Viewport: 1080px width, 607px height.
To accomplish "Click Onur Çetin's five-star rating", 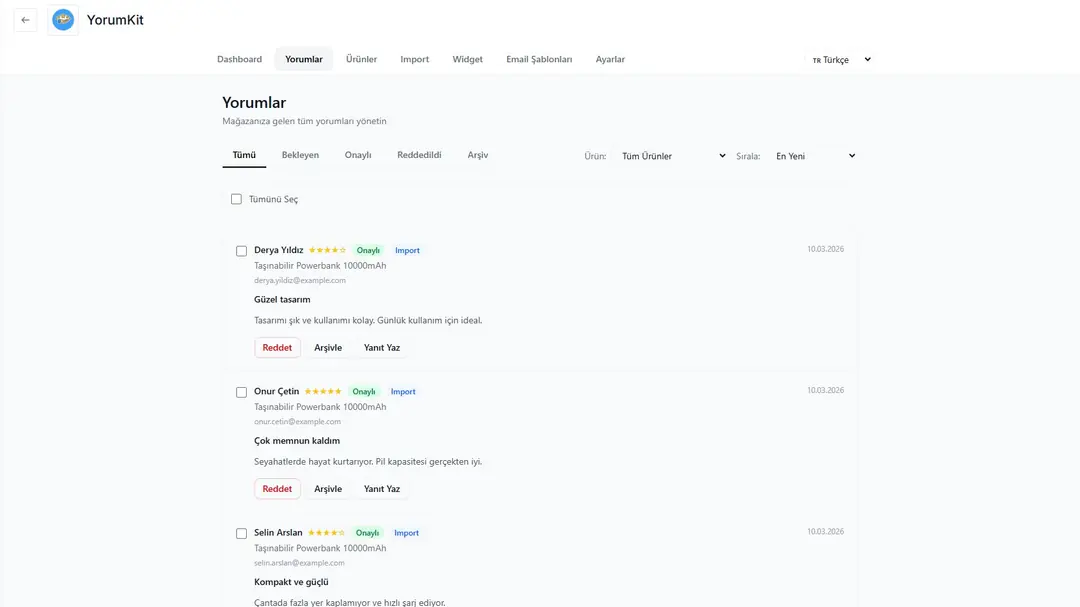I will (323, 391).
